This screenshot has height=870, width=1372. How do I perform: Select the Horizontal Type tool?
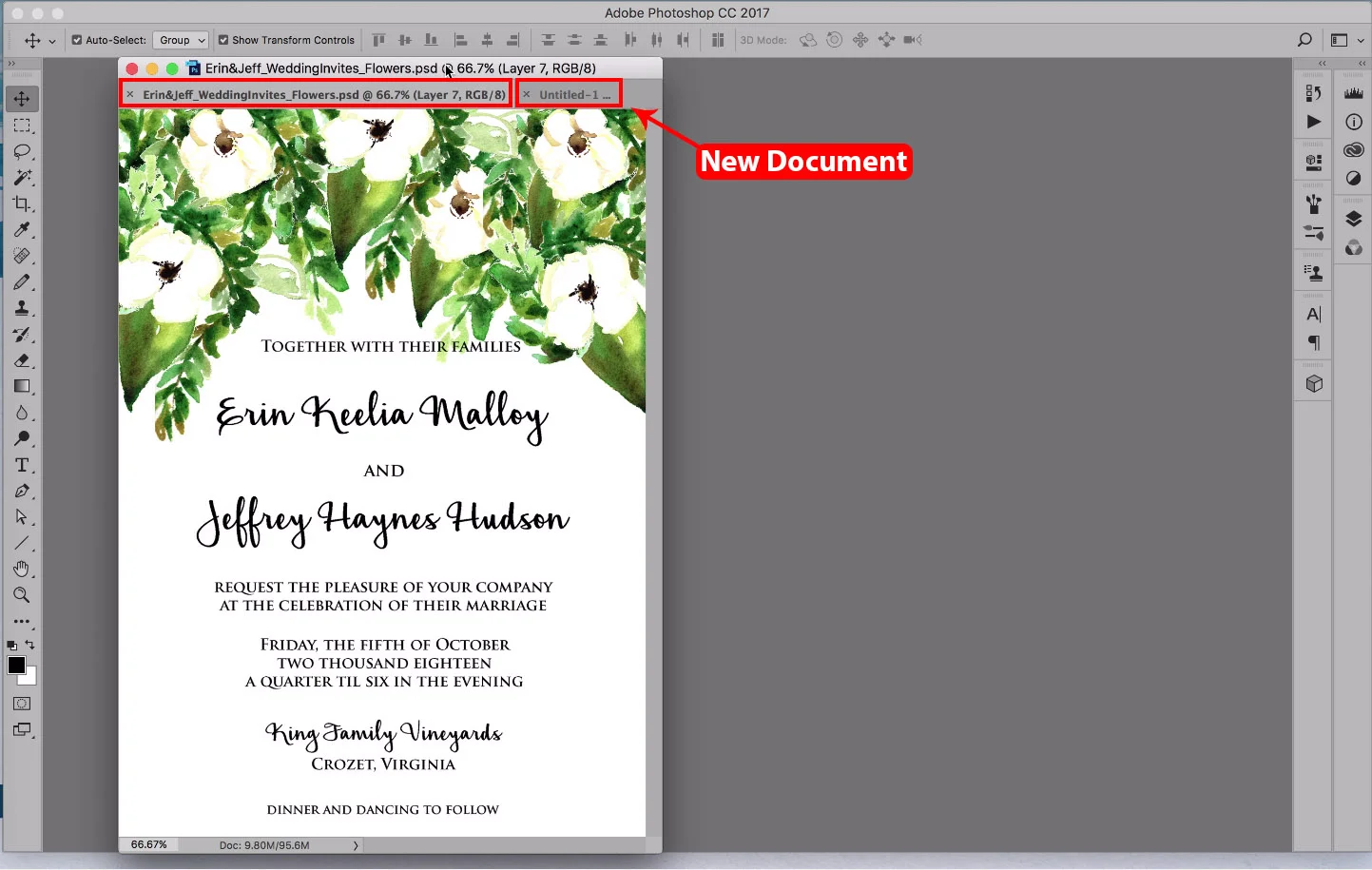pos(22,465)
